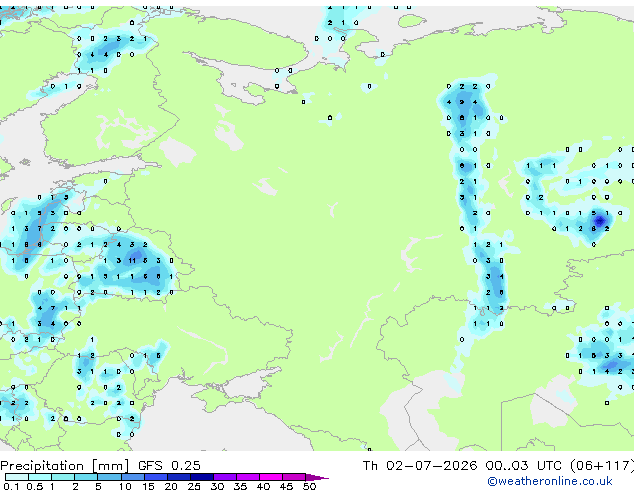Select the 45–50 mm legend color swatch

click(294, 477)
